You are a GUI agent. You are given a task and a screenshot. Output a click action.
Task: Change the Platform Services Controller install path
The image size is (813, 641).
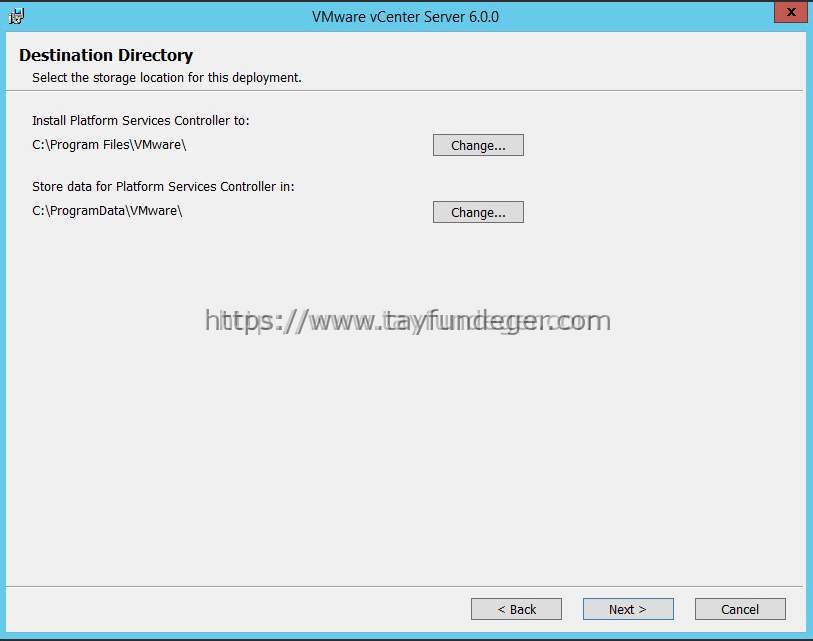(x=478, y=145)
